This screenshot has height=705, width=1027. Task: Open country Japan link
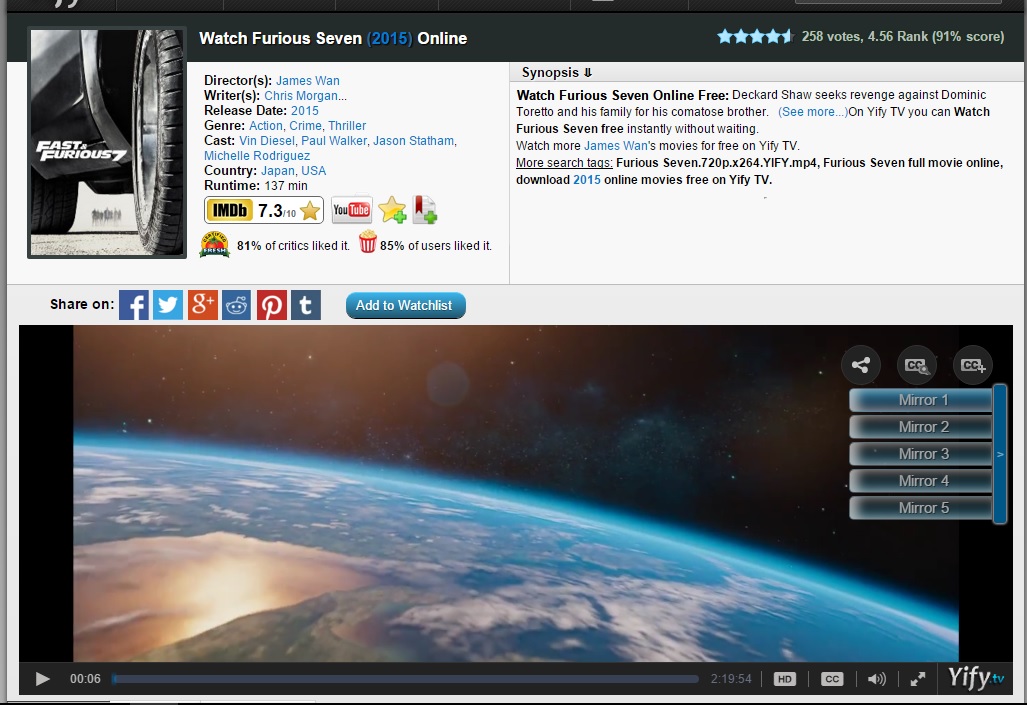click(278, 171)
